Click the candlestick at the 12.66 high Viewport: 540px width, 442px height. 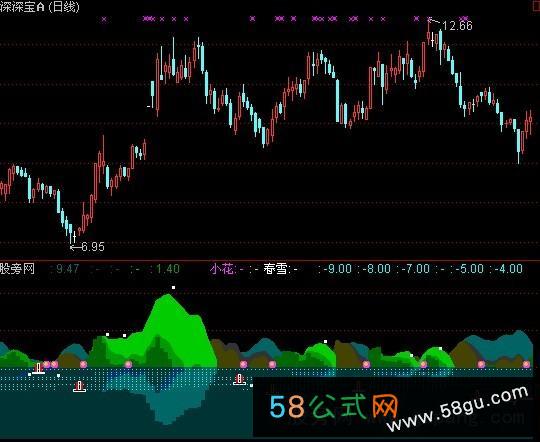(x=429, y=32)
